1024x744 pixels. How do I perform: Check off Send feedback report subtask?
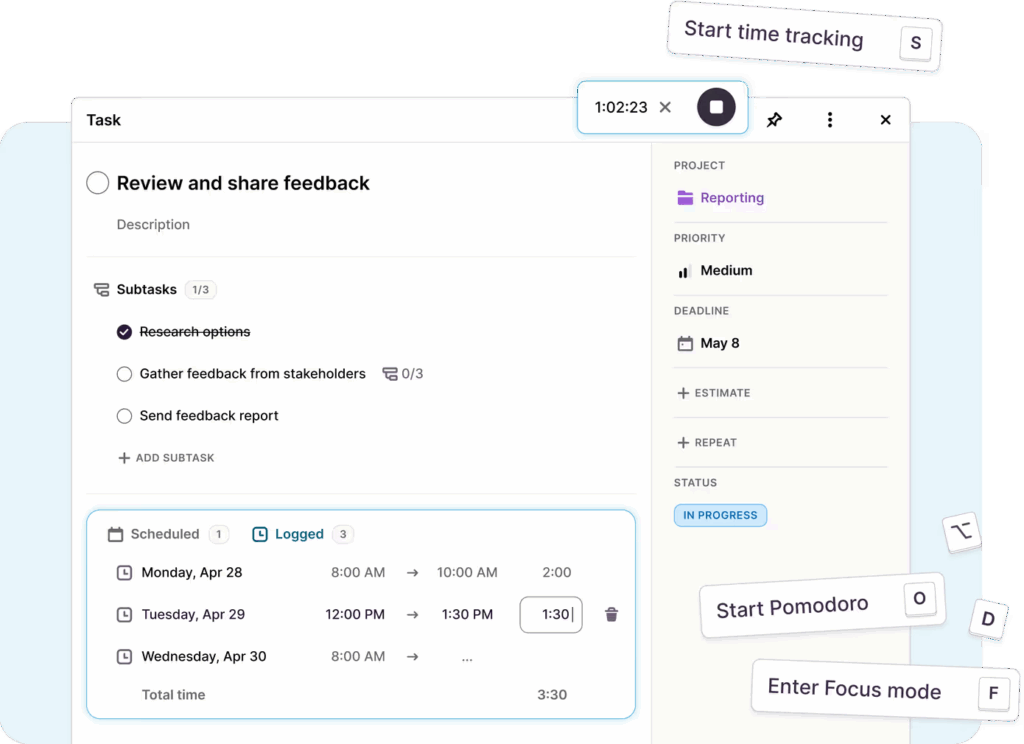point(124,416)
